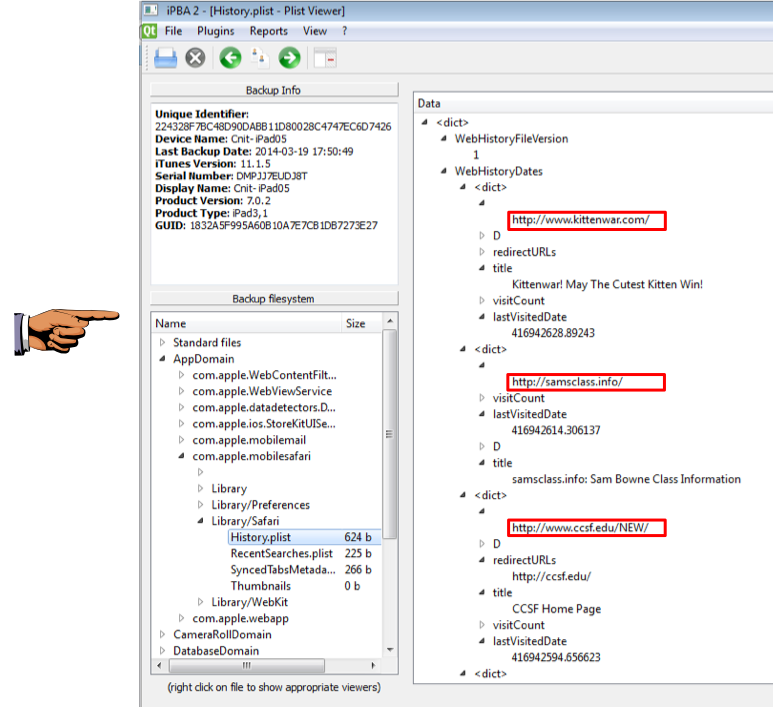Screen dimensions: 773x707
Task: Collapse the com.apple.mobilesafari node
Action: 181,456
